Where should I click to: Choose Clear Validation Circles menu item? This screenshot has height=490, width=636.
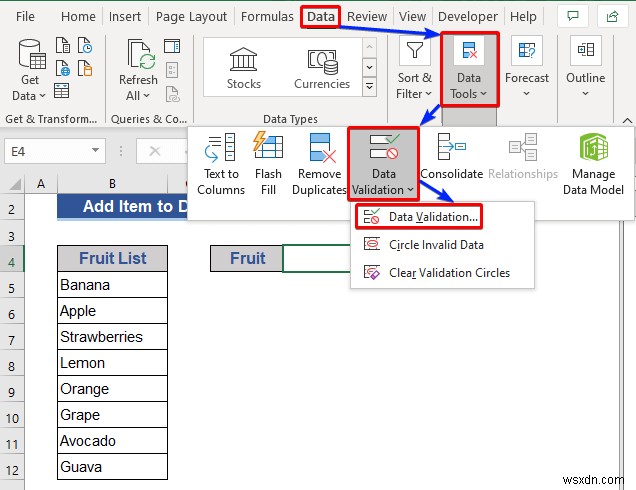(442, 273)
